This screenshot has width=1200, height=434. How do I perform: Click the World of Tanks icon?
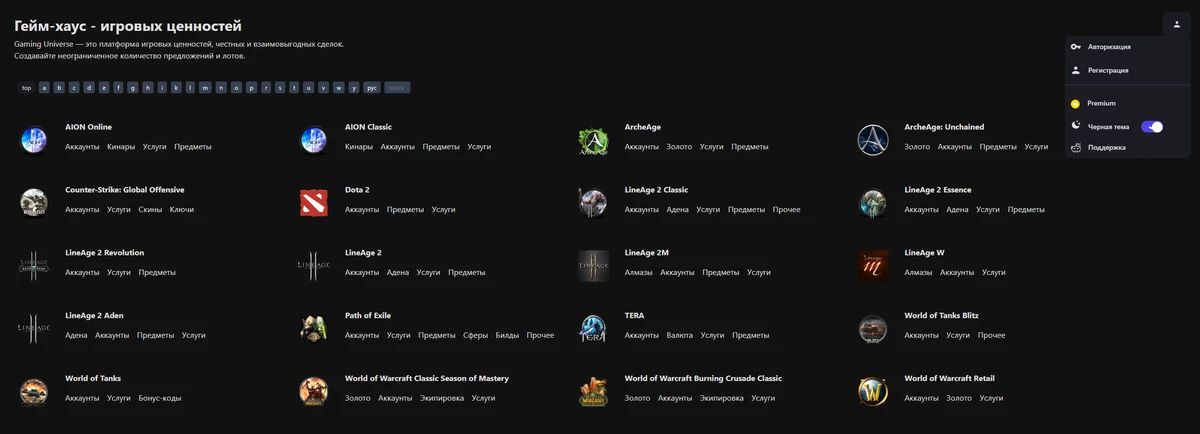(34, 392)
